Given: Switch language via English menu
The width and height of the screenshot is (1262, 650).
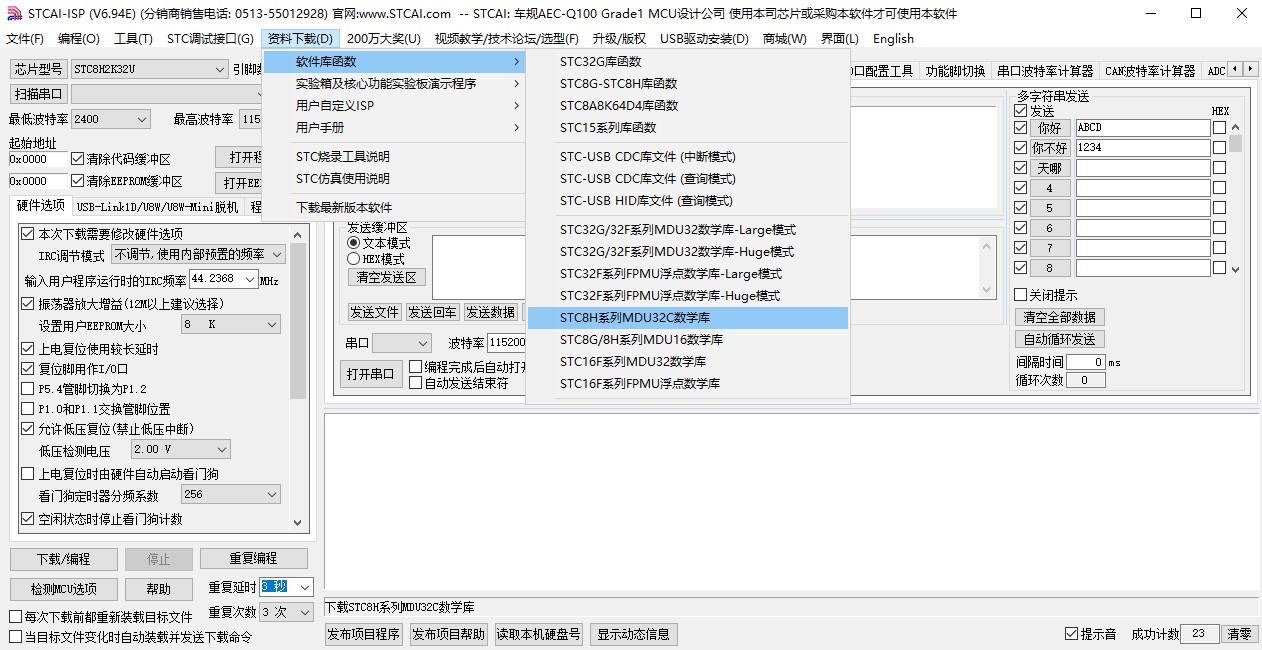Looking at the screenshot, I should [x=893, y=39].
